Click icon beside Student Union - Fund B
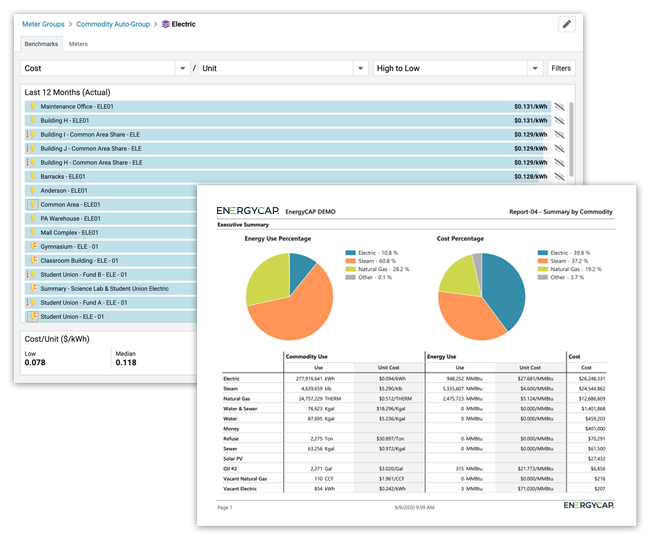This screenshot has height=539, width=650. point(32,274)
